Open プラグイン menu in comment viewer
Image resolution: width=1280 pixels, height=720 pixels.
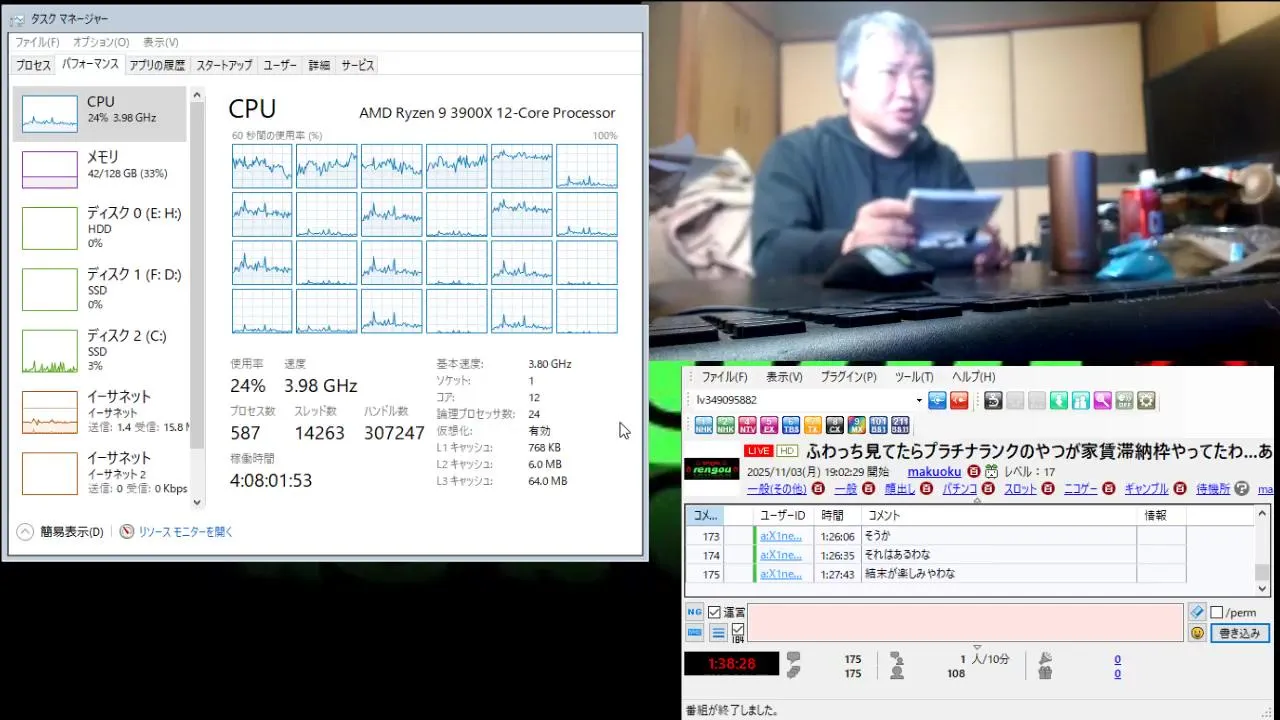848,377
